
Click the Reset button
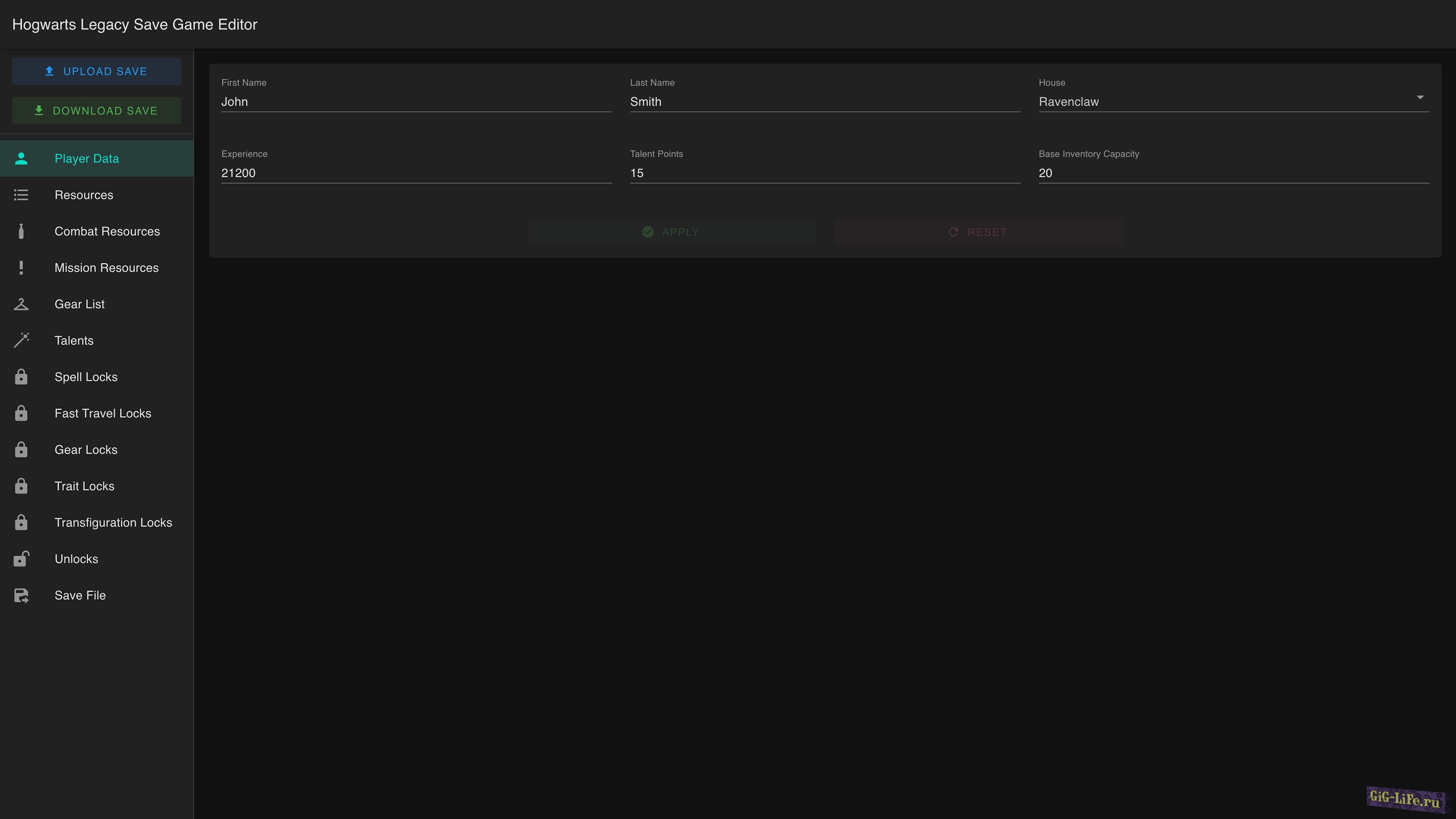click(x=978, y=232)
